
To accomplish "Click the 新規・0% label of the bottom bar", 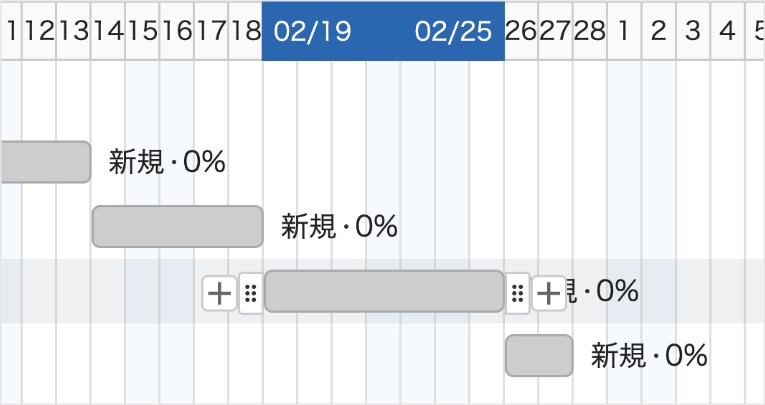I will (649, 355).
